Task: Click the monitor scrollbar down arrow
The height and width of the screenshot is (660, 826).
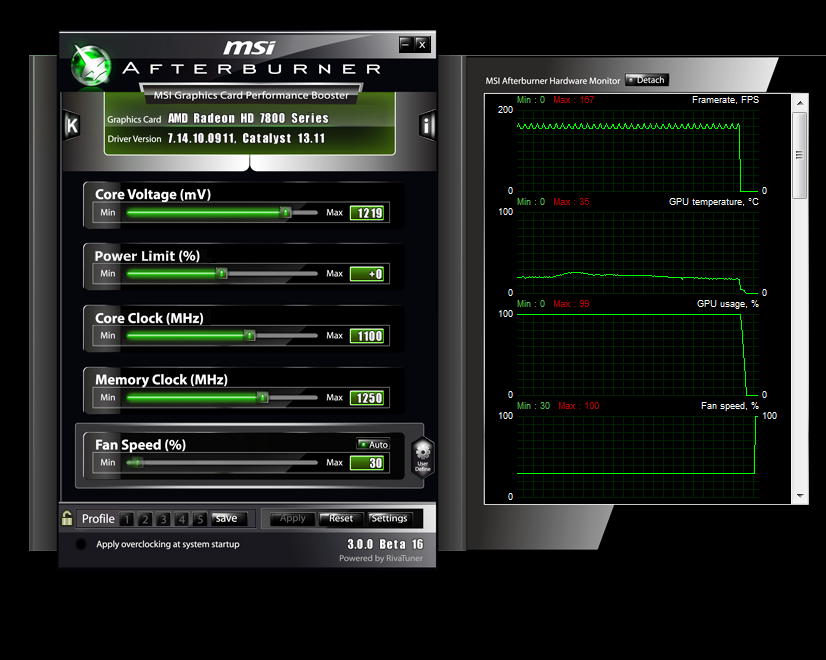Action: tap(800, 496)
